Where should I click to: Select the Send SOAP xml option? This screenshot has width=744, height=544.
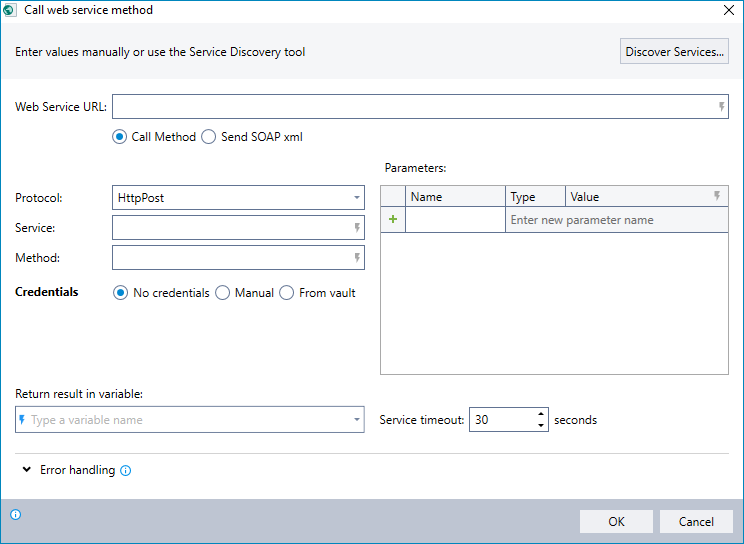point(209,137)
